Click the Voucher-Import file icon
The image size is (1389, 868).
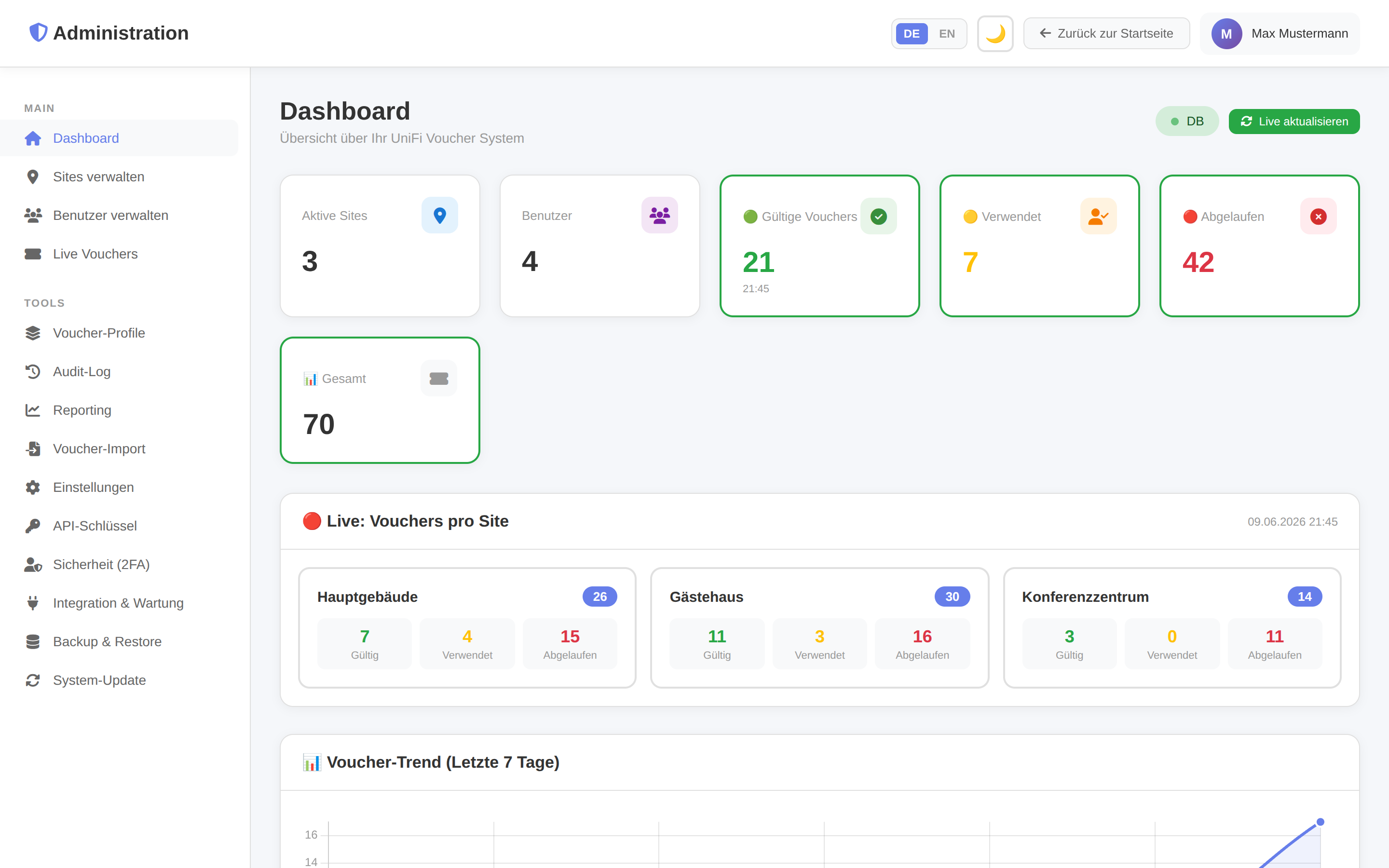[33, 448]
